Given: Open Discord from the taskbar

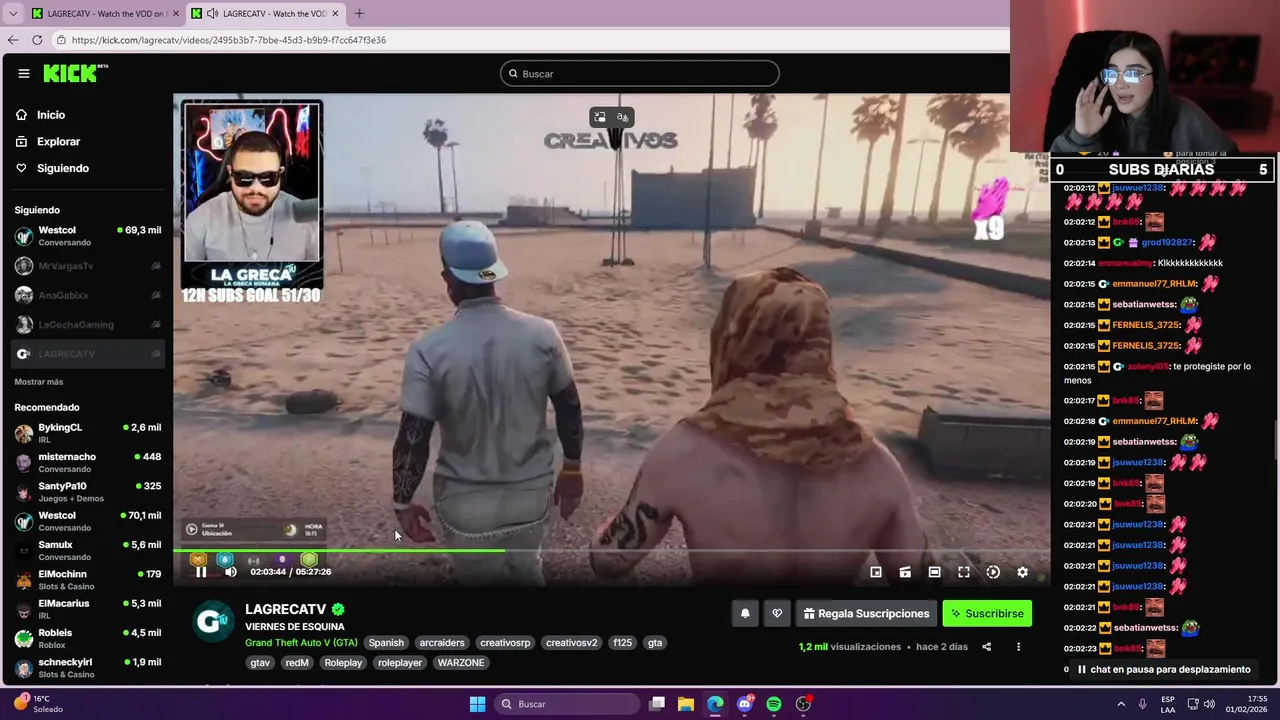Looking at the screenshot, I should tap(745, 704).
